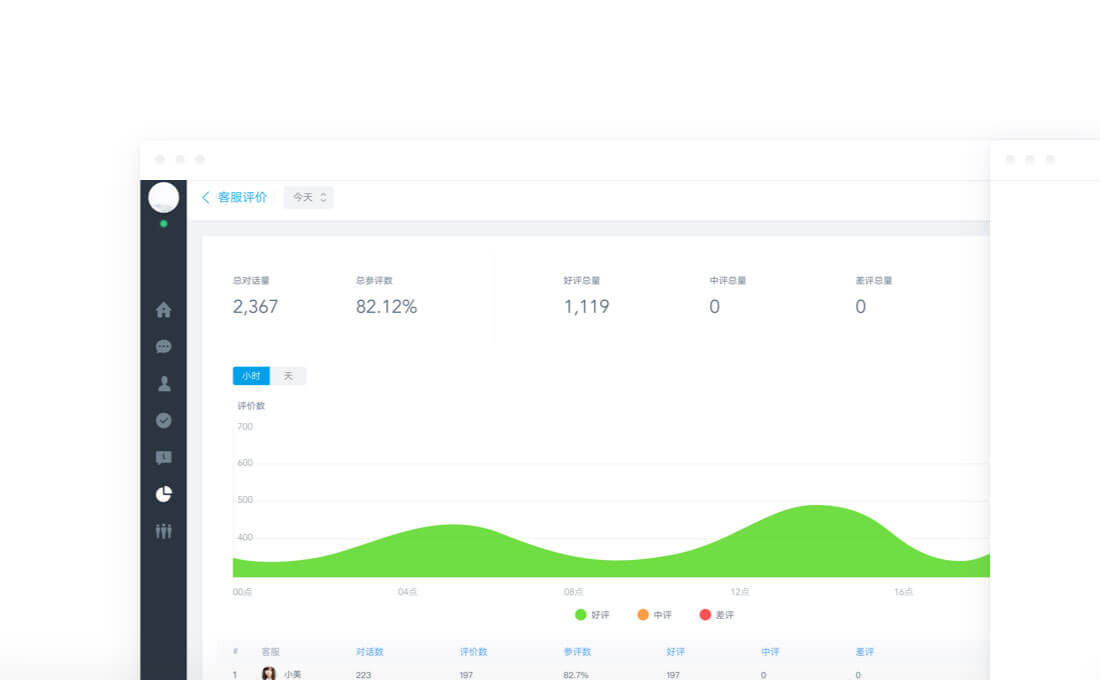Open the message alert sidebar icon
This screenshot has width=1100, height=680.
pyautogui.click(x=164, y=458)
